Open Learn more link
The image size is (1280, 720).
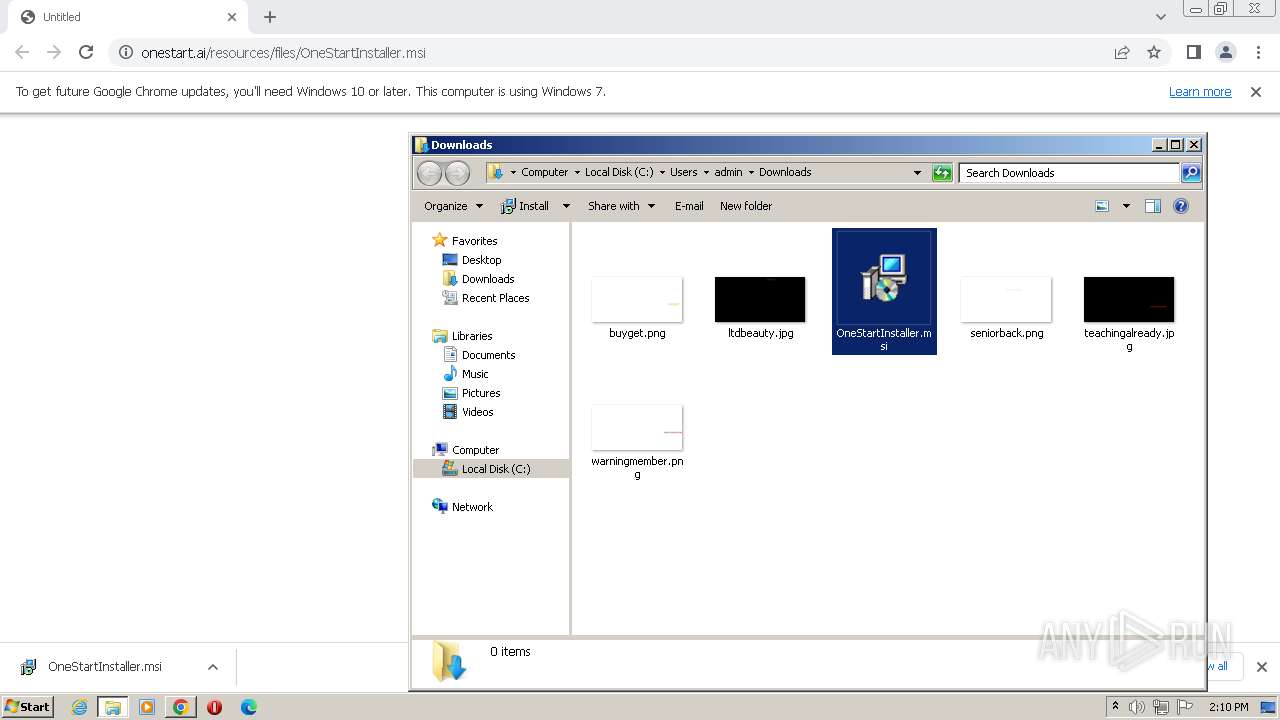(1200, 91)
